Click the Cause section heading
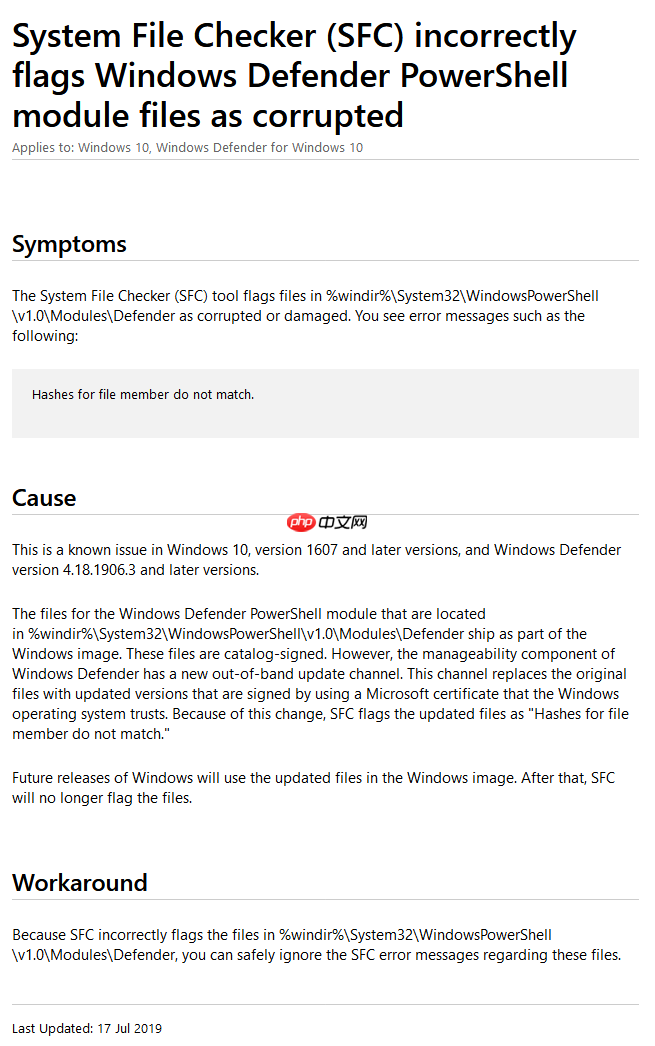655x1046 pixels. pyautogui.click(x=44, y=498)
